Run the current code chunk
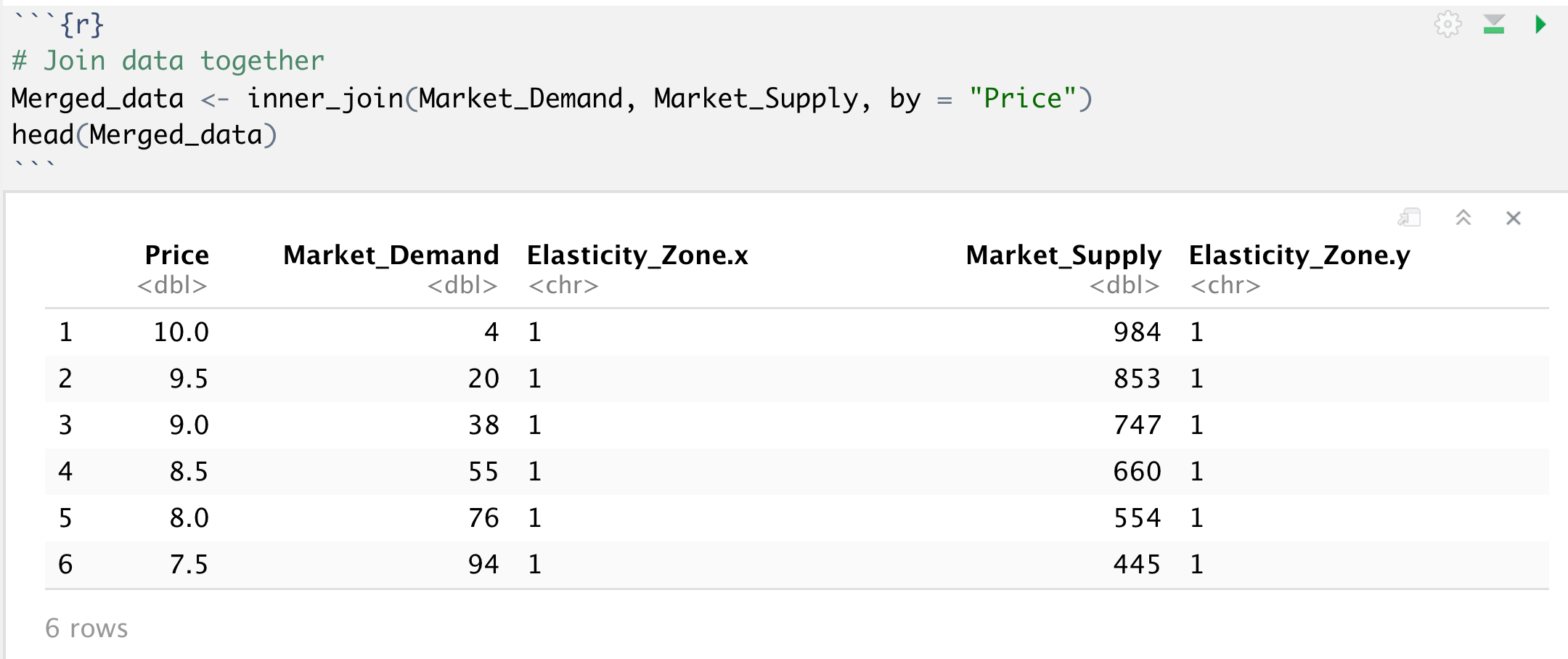Screen dimensions: 1568x659 [1540, 25]
